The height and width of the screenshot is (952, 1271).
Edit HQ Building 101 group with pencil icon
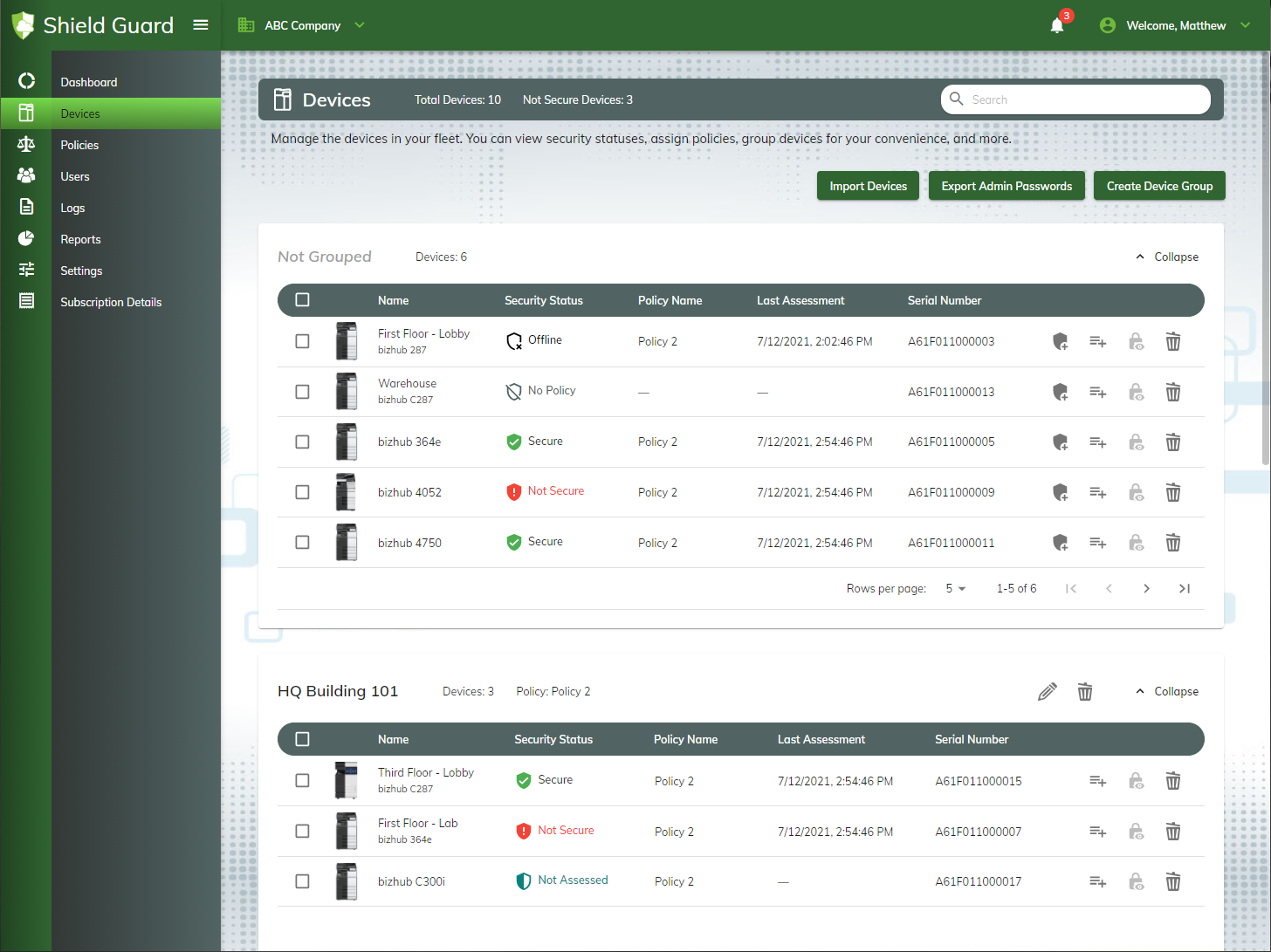point(1048,692)
